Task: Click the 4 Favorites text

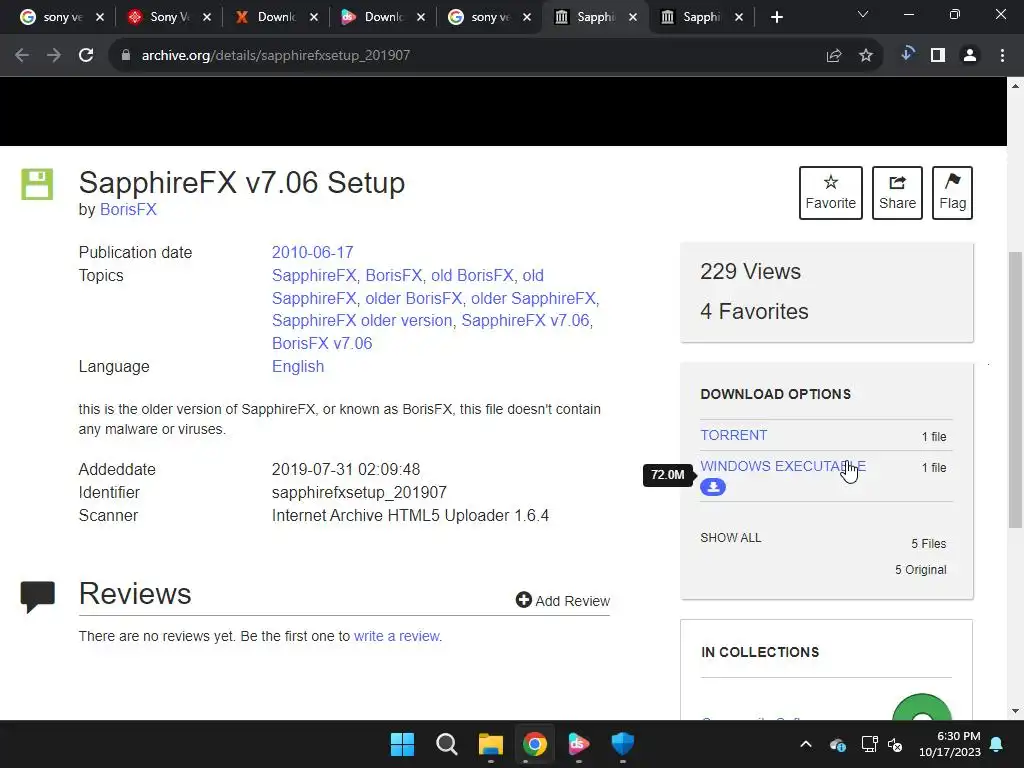Action: pyautogui.click(x=754, y=312)
